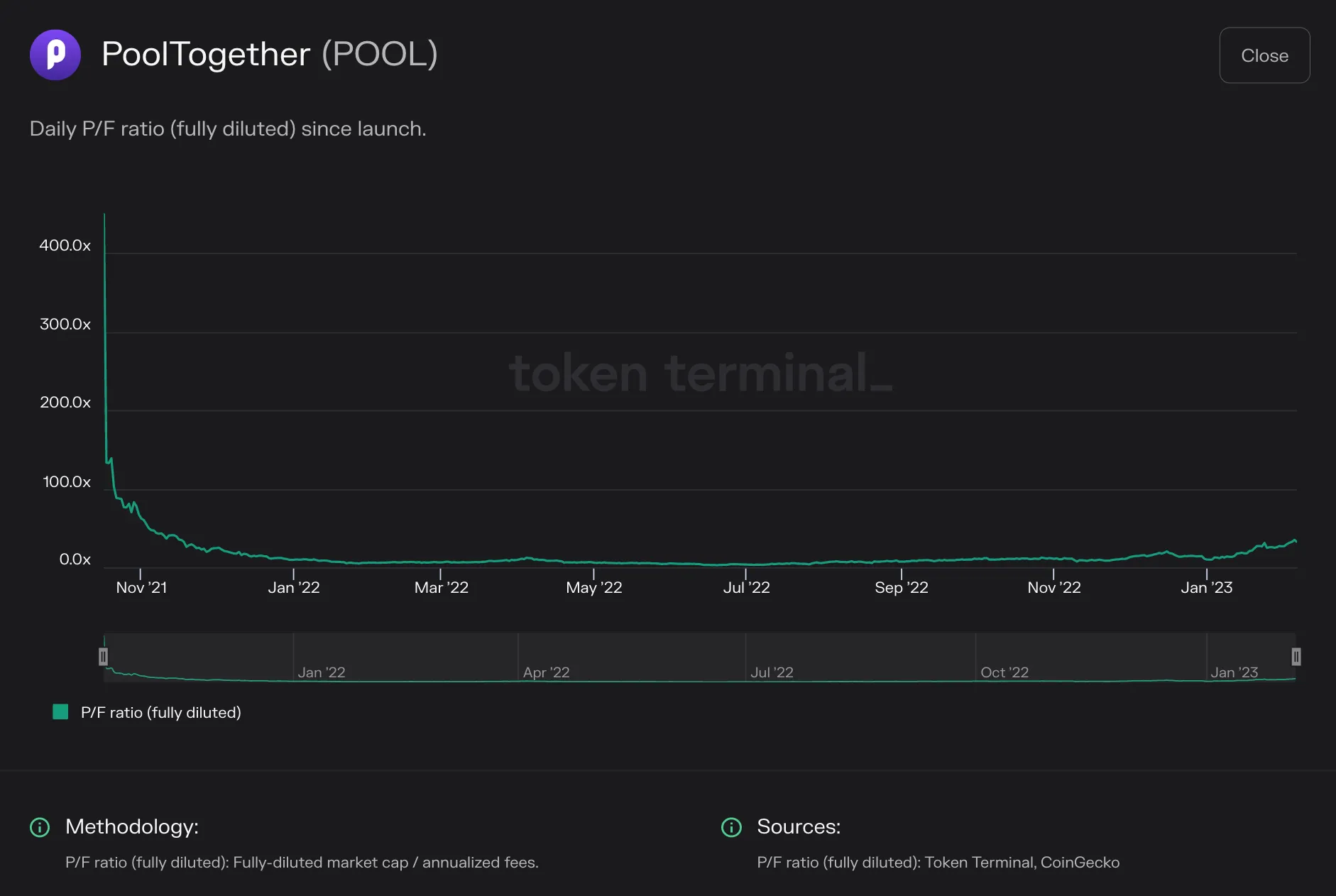The height and width of the screenshot is (896, 1336).
Task: Grab the left range slider handle
Action: coord(103,657)
